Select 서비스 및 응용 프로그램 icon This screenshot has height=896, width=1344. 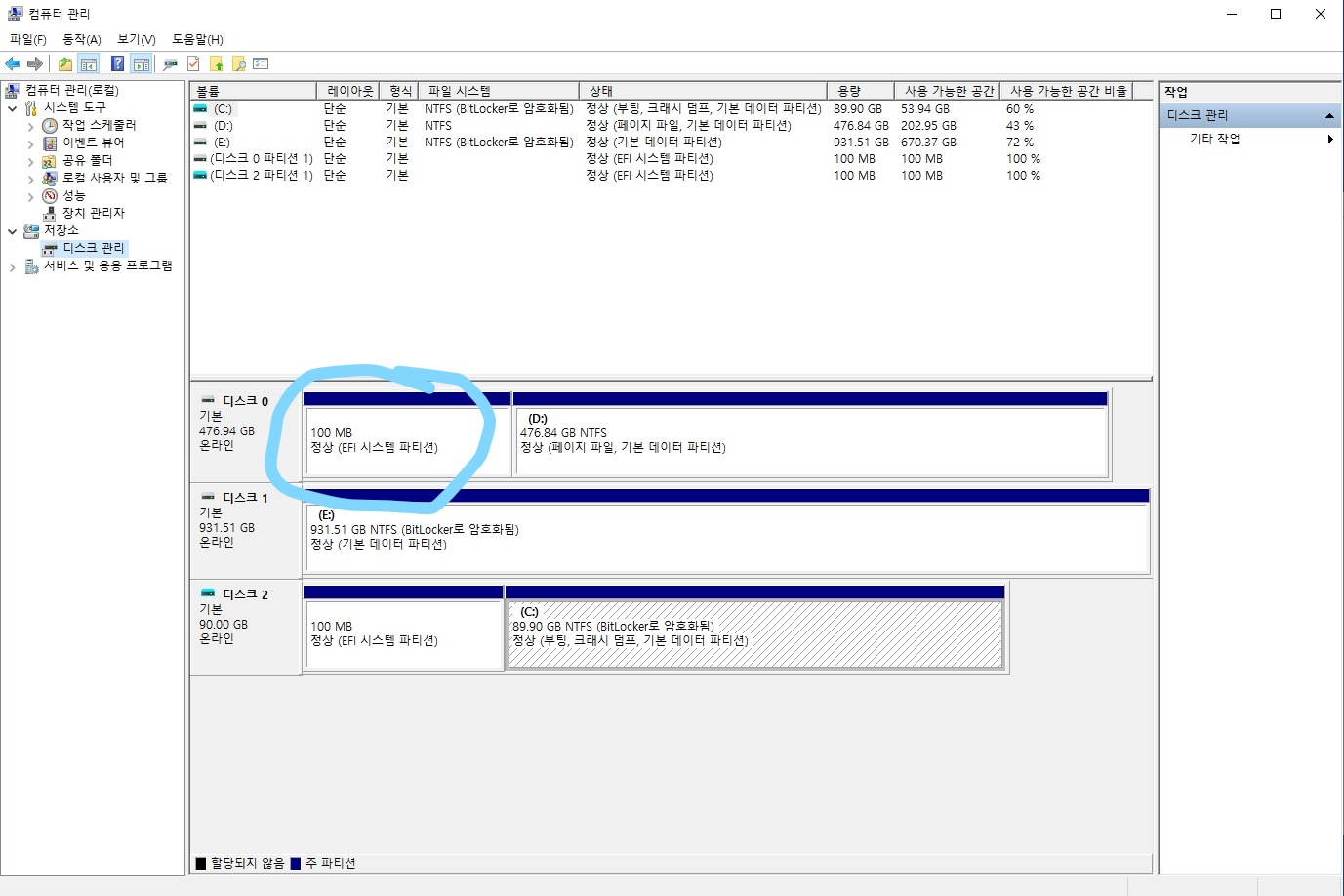pyautogui.click(x=31, y=266)
